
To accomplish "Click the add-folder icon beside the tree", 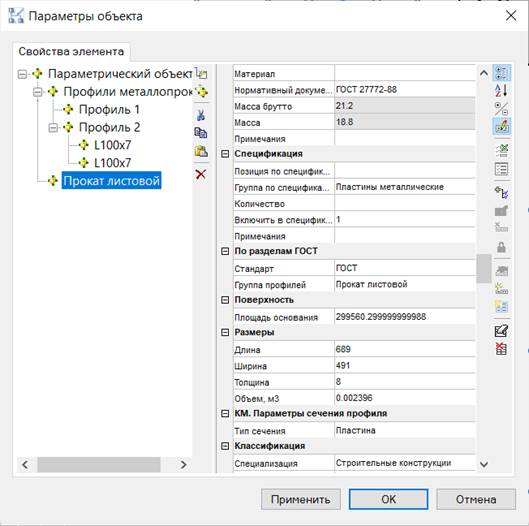I will (x=201, y=73).
